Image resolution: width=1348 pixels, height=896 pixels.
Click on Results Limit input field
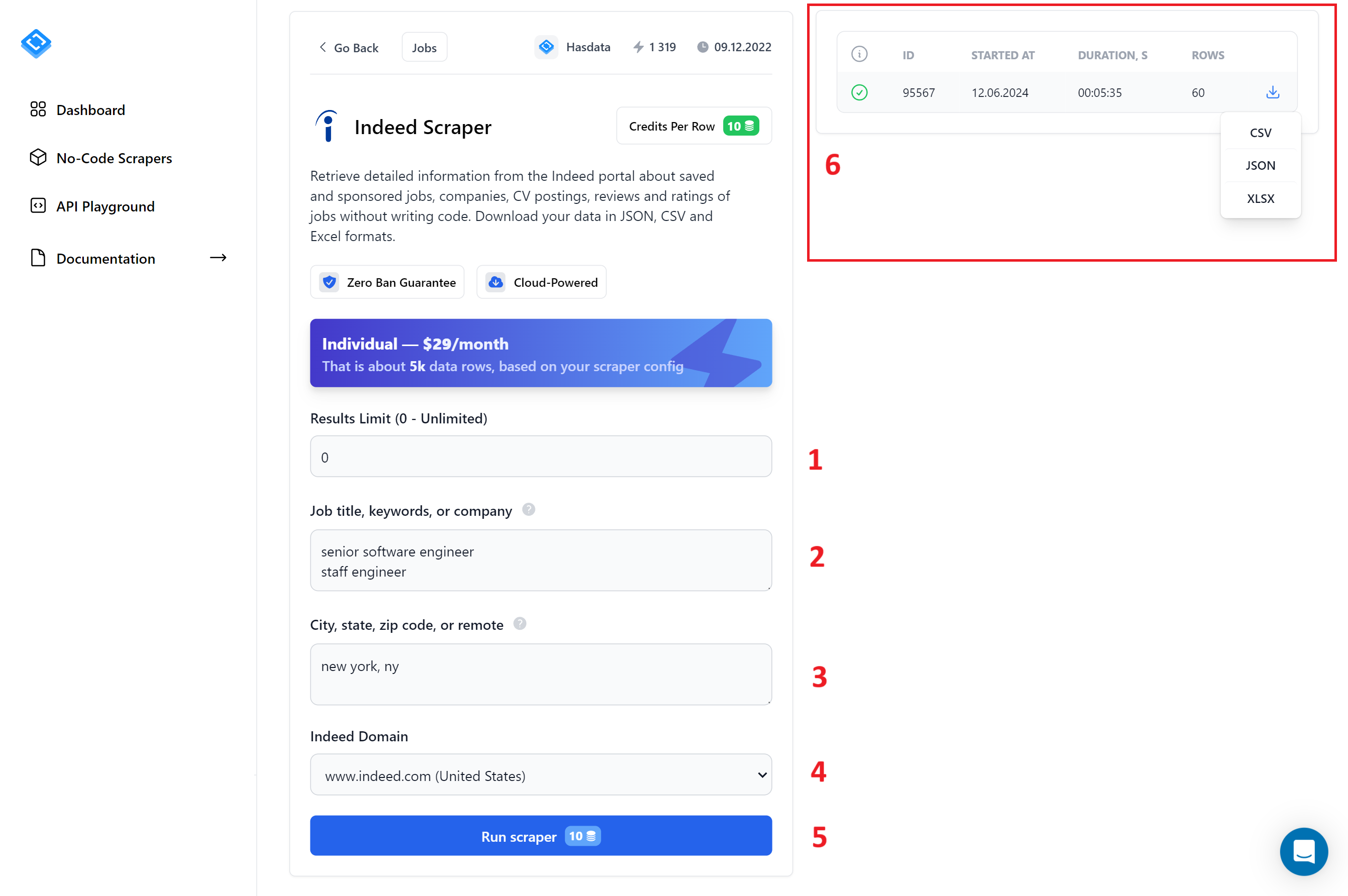click(x=541, y=457)
